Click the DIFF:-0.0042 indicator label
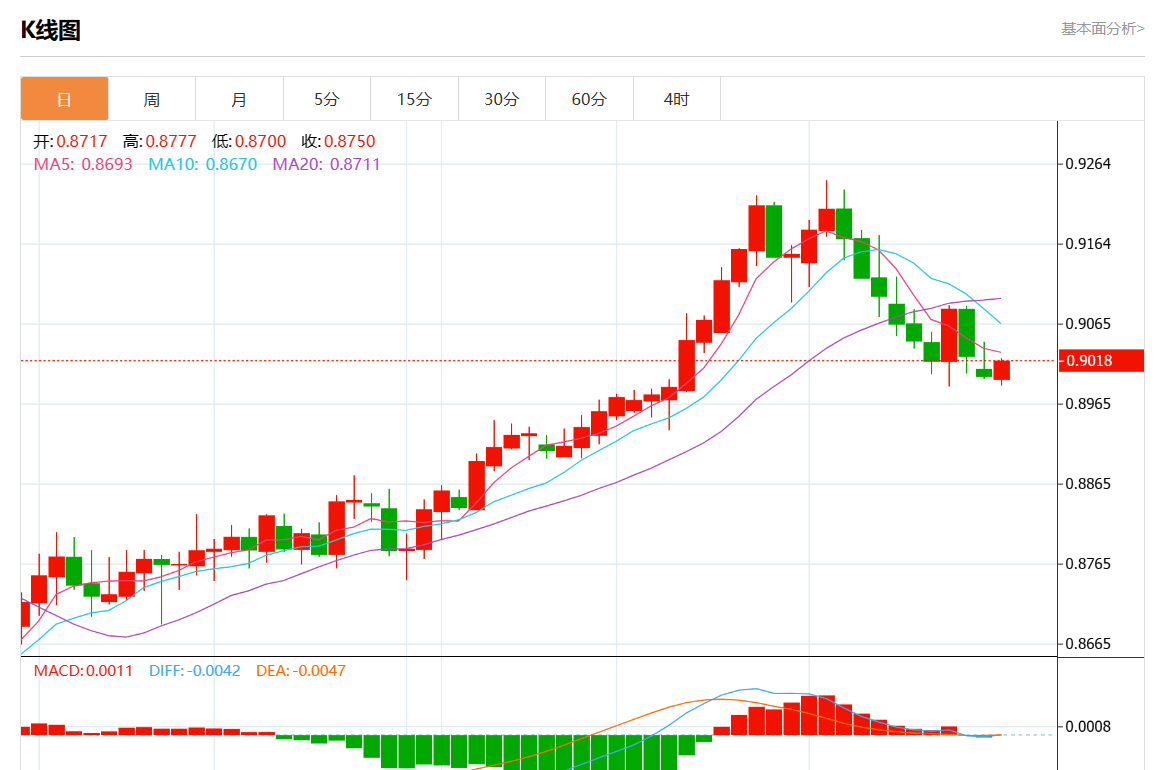The height and width of the screenshot is (770, 1173). tap(195, 670)
